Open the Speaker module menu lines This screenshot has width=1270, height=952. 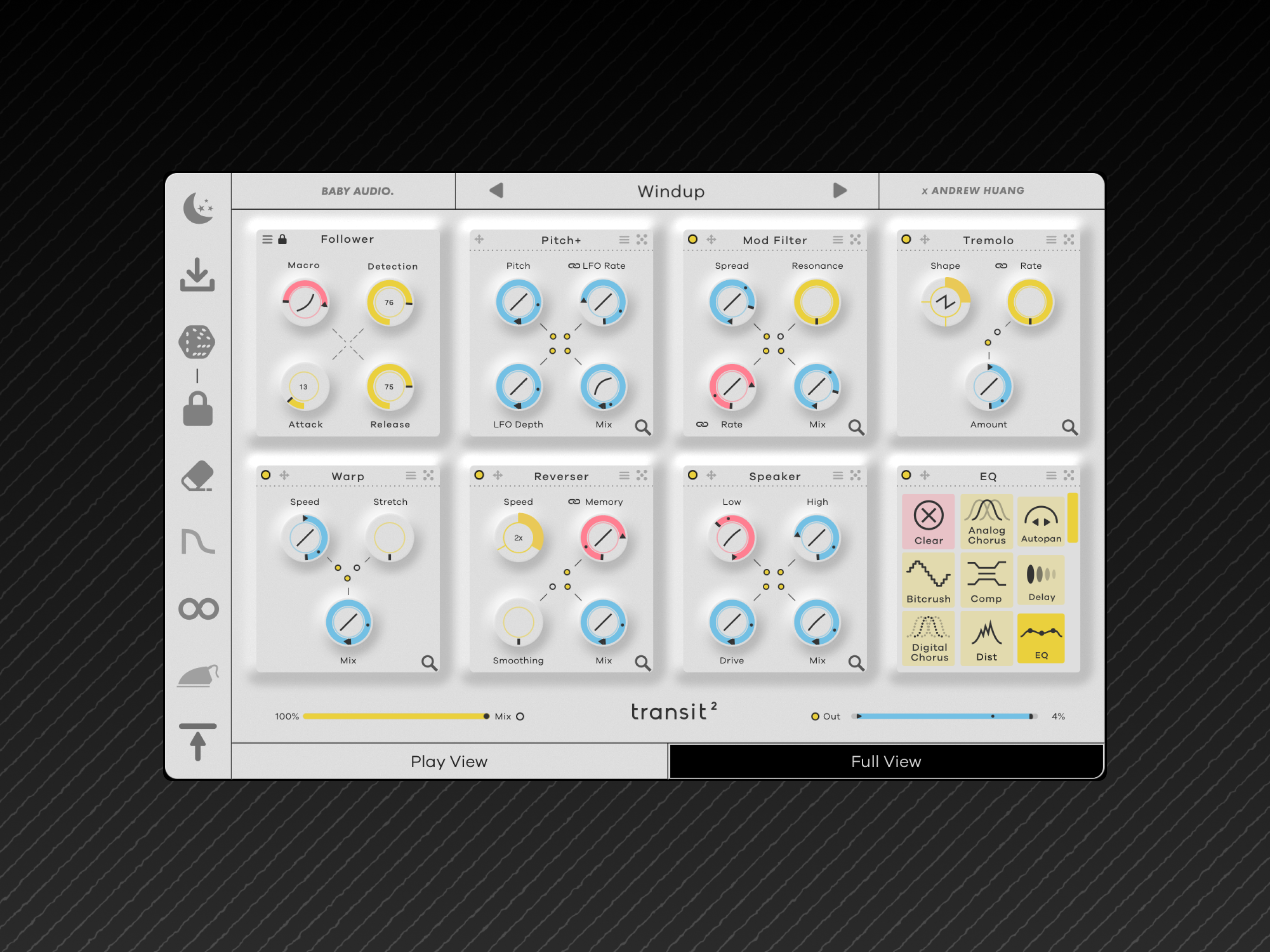point(838,476)
